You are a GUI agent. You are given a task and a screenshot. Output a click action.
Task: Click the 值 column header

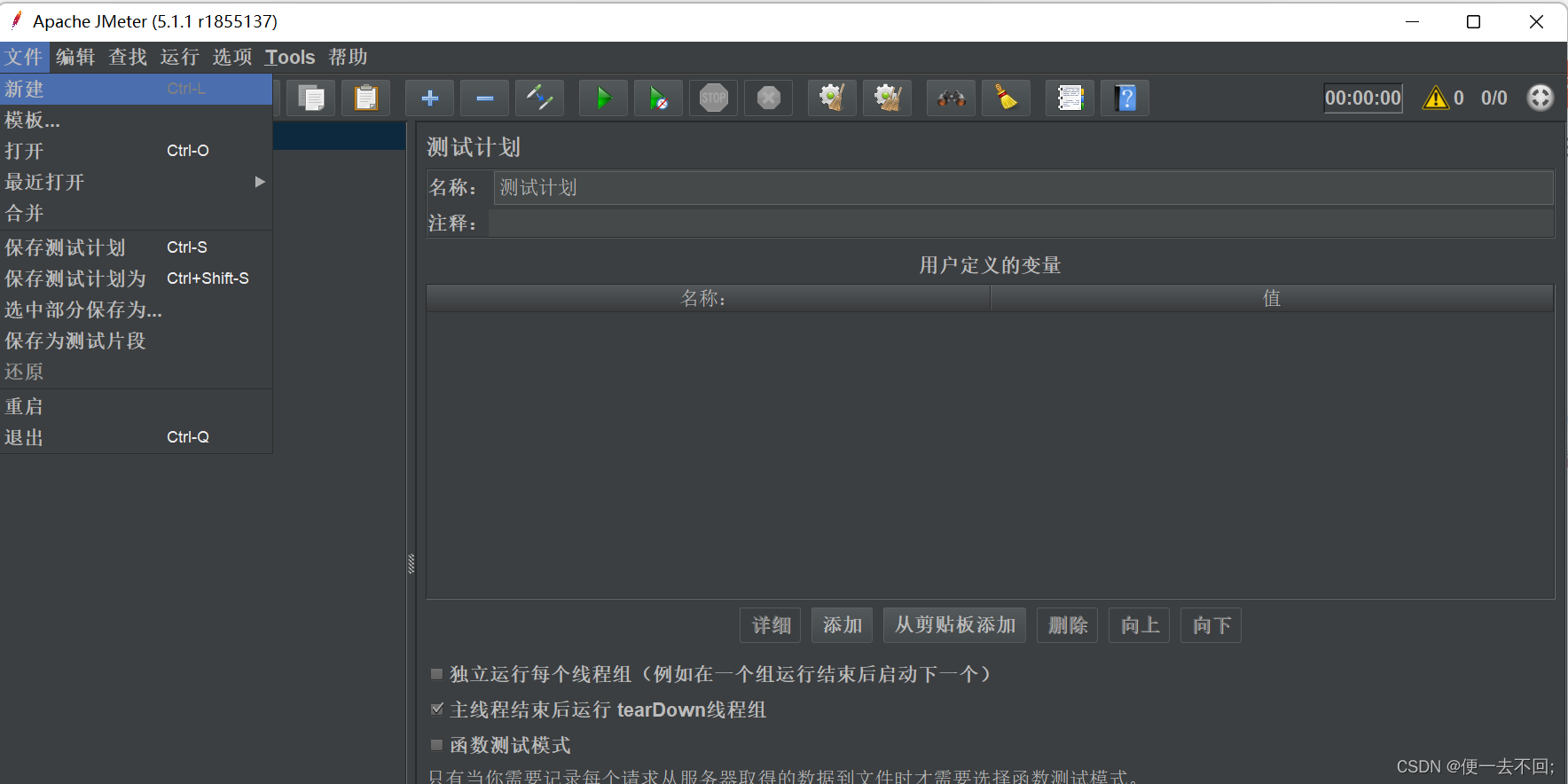(x=1272, y=298)
